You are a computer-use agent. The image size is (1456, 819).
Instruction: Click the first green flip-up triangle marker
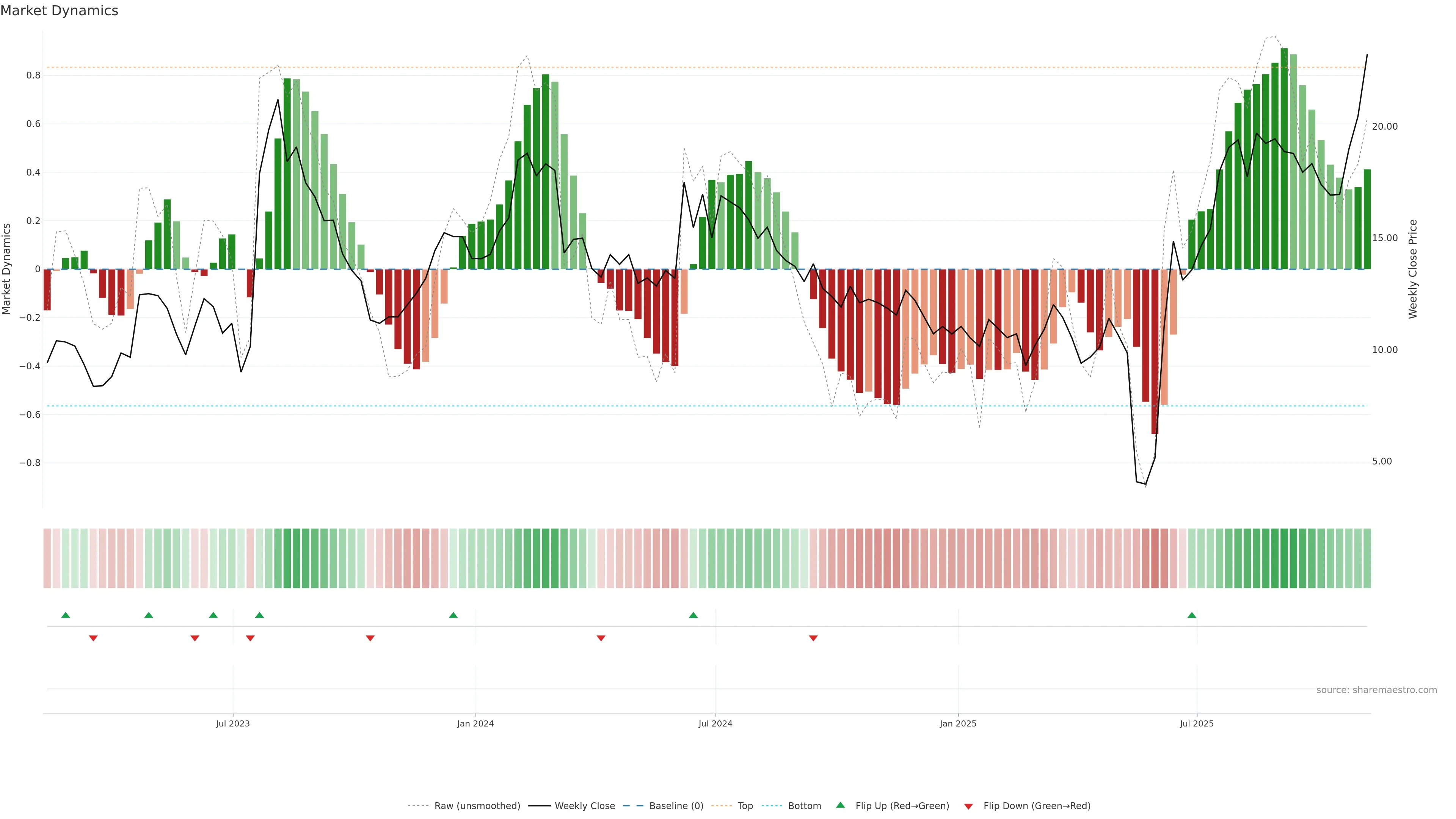66,615
